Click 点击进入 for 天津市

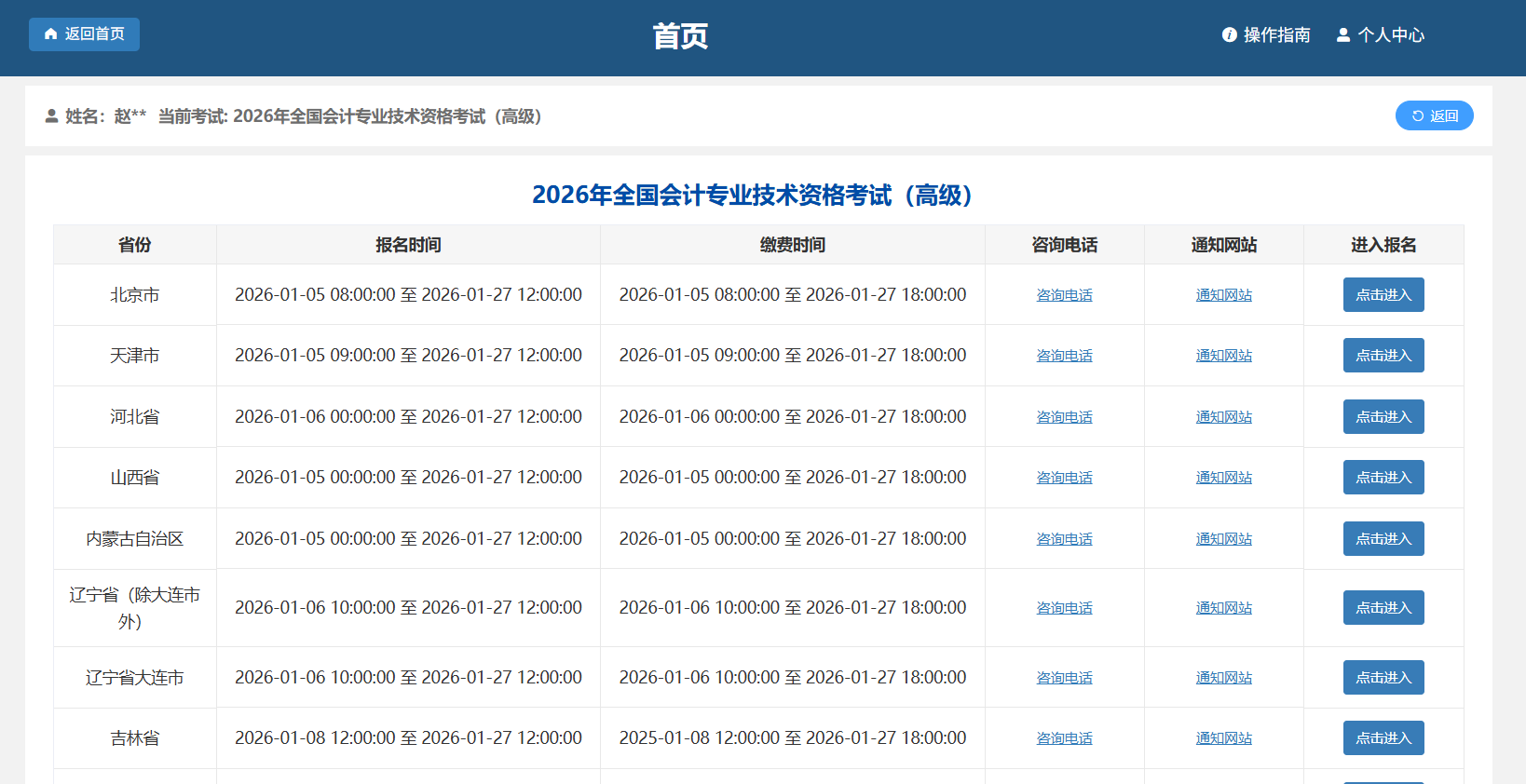click(x=1383, y=356)
